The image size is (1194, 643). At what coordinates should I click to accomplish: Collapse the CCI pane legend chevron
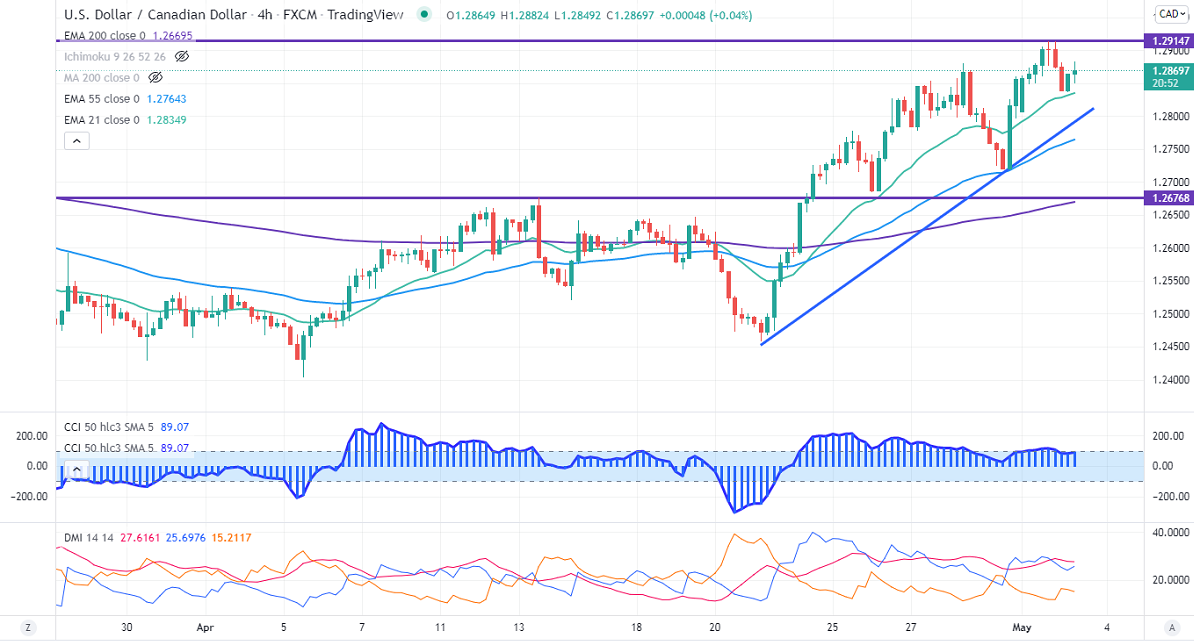(77, 470)
